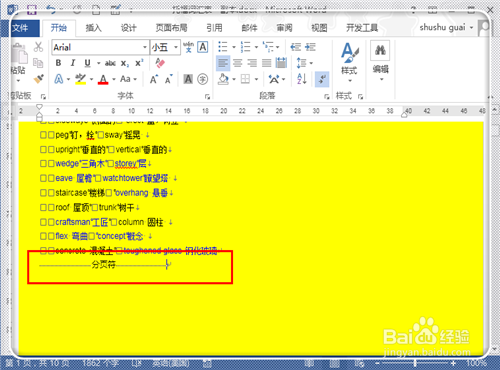The image size is (500, 370).
Task: Click the paragraph shading bucket icon
Action: 224,79
